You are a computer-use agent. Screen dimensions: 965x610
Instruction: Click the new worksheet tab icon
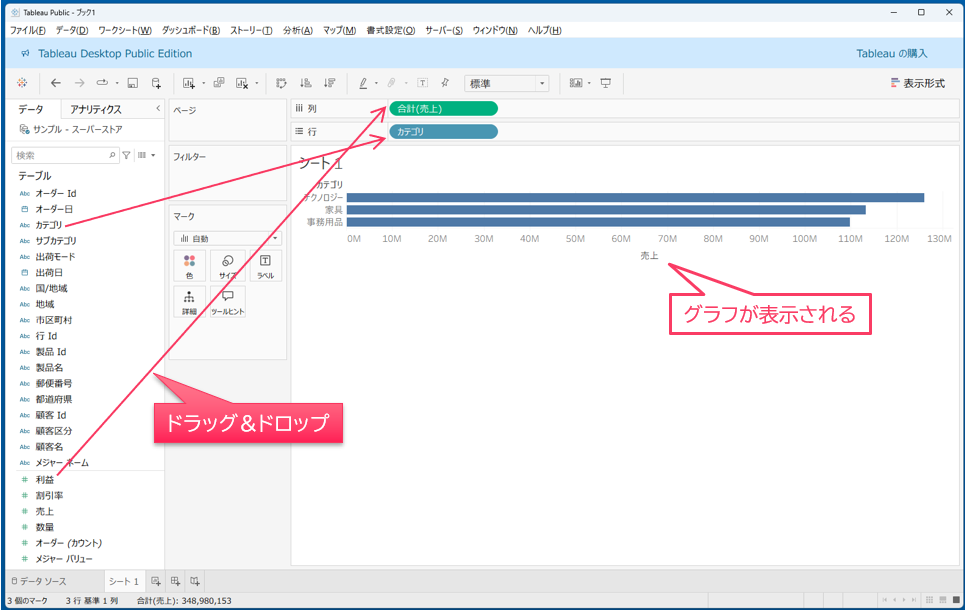pos(155,581)
